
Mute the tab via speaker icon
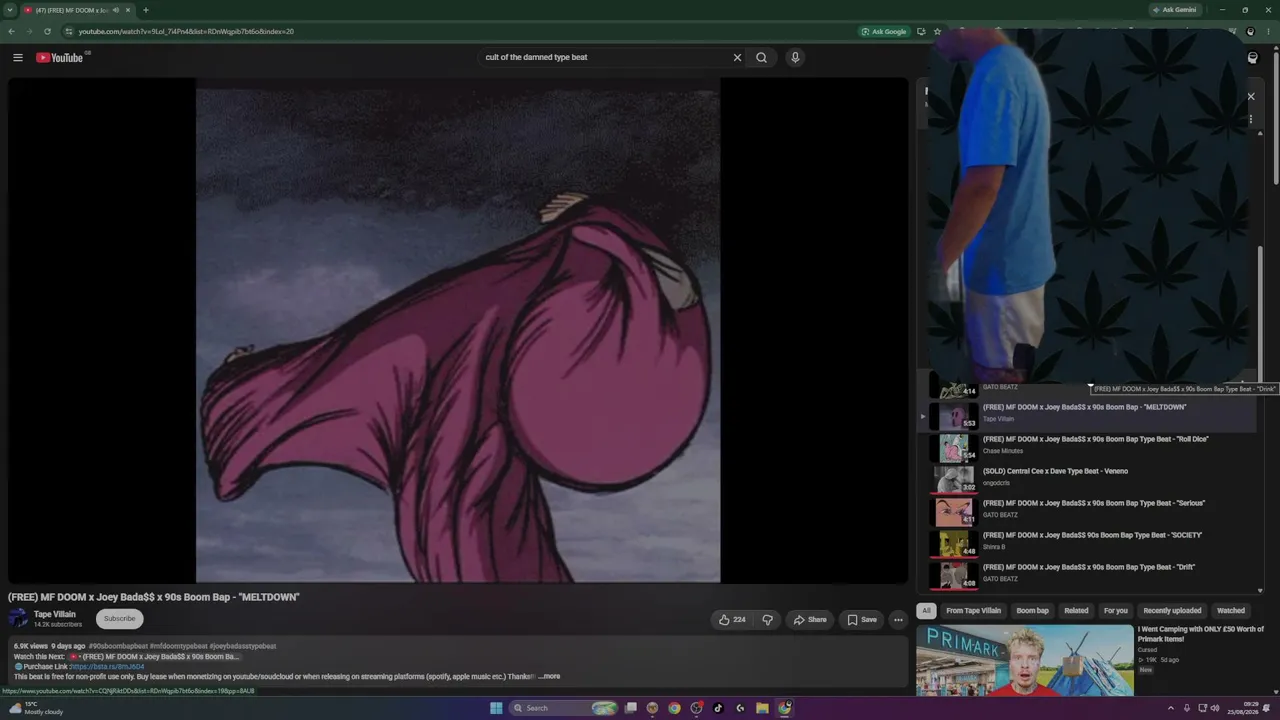tap(116, 10)
